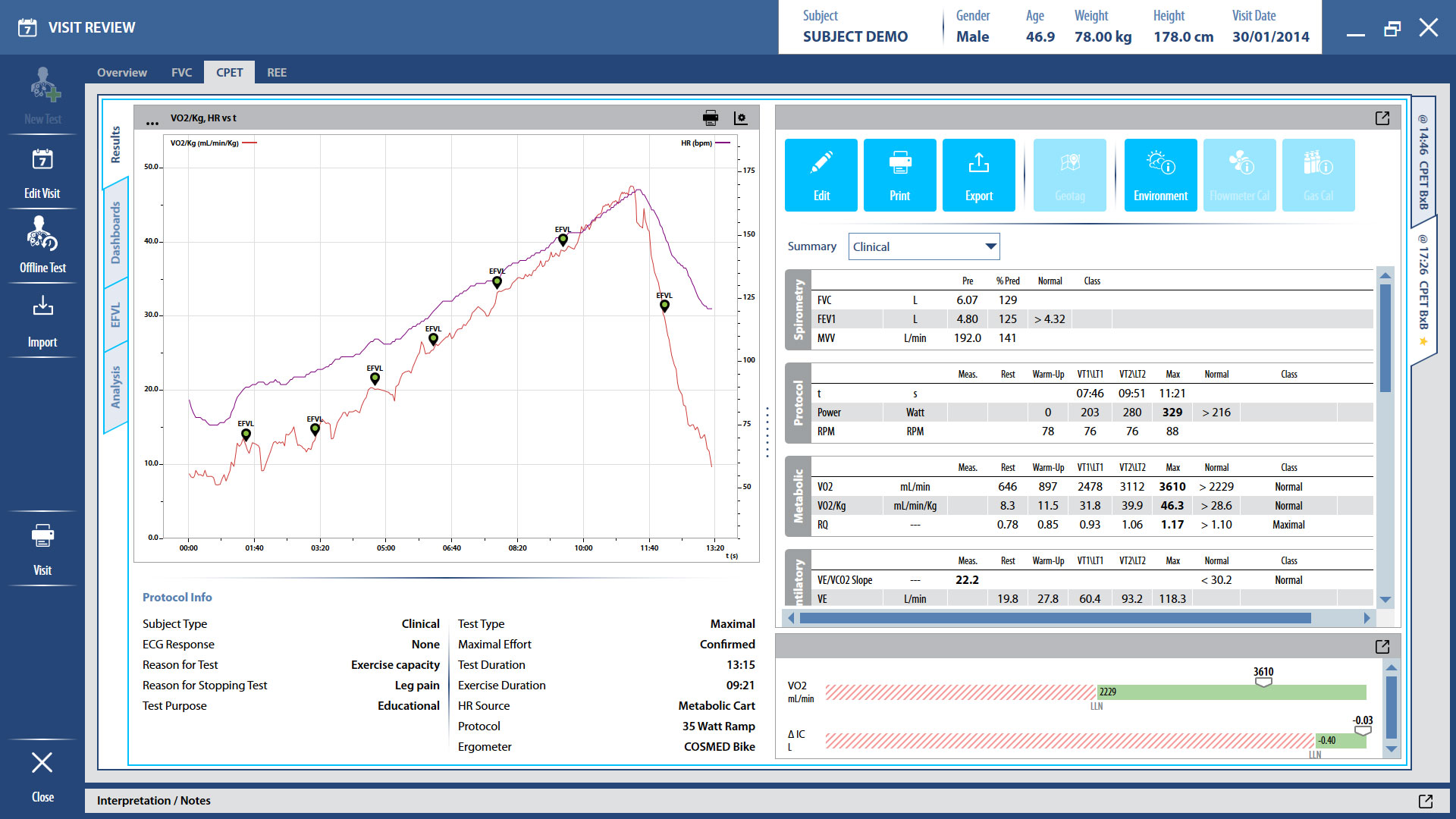Expand the summary panel to a window
1456x819 pixels.
(1382, 118)
